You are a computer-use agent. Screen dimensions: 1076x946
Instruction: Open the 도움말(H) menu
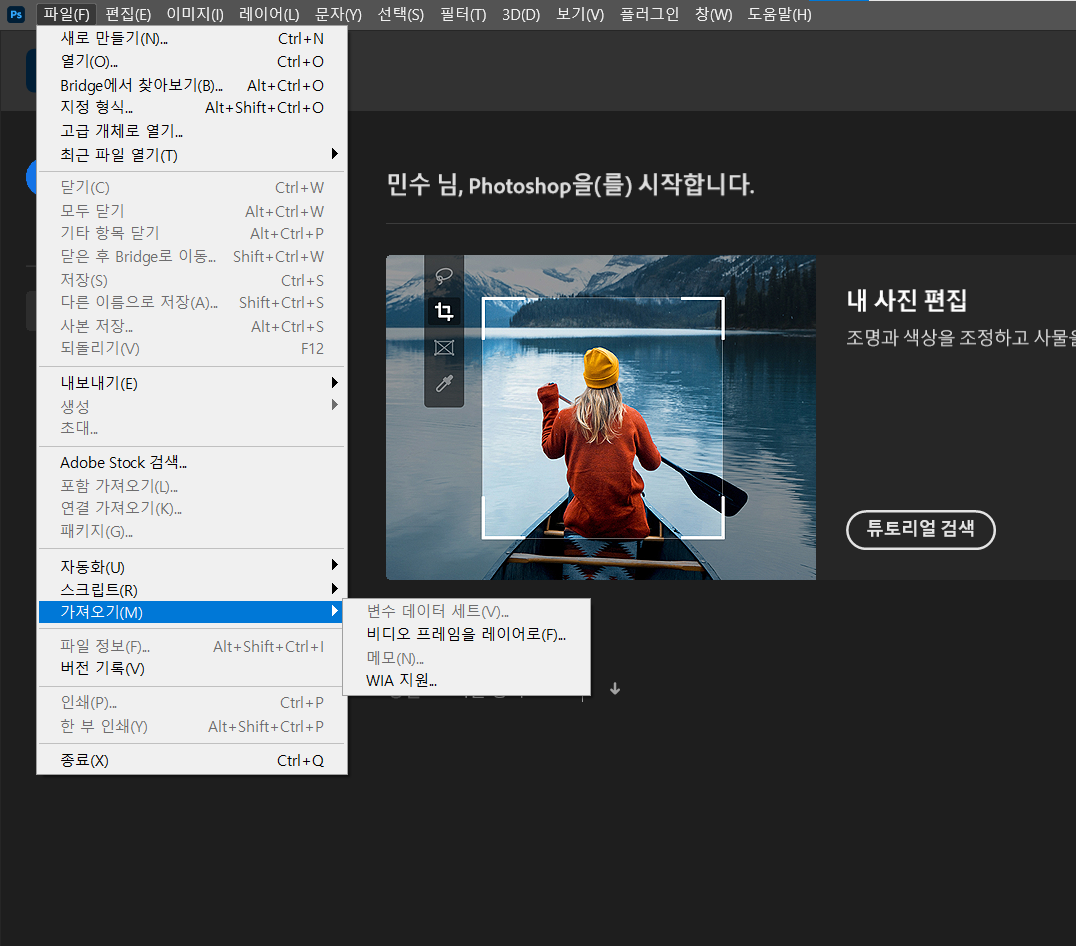pyautogui.click(x=780, y=14)
